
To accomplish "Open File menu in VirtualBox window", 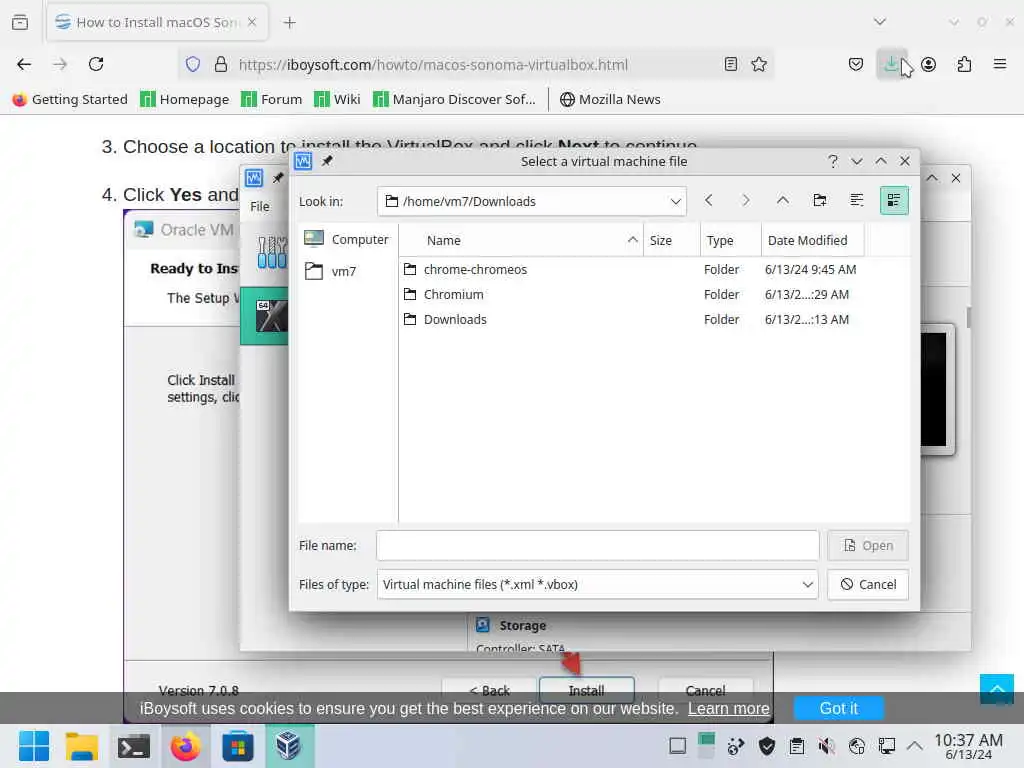I will click(259, 206).
